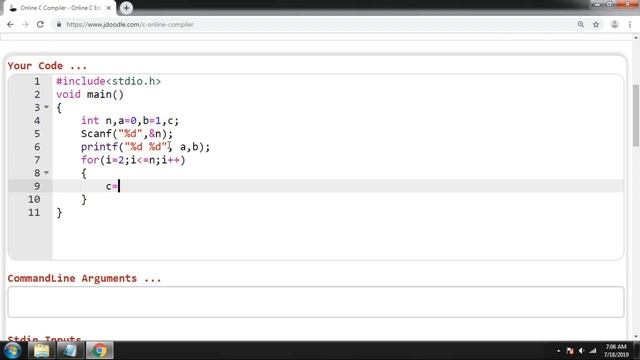Open the notepad app icon on the taskbar
Viewport: 640px width, 360px height.
click(x=70, y=351)
